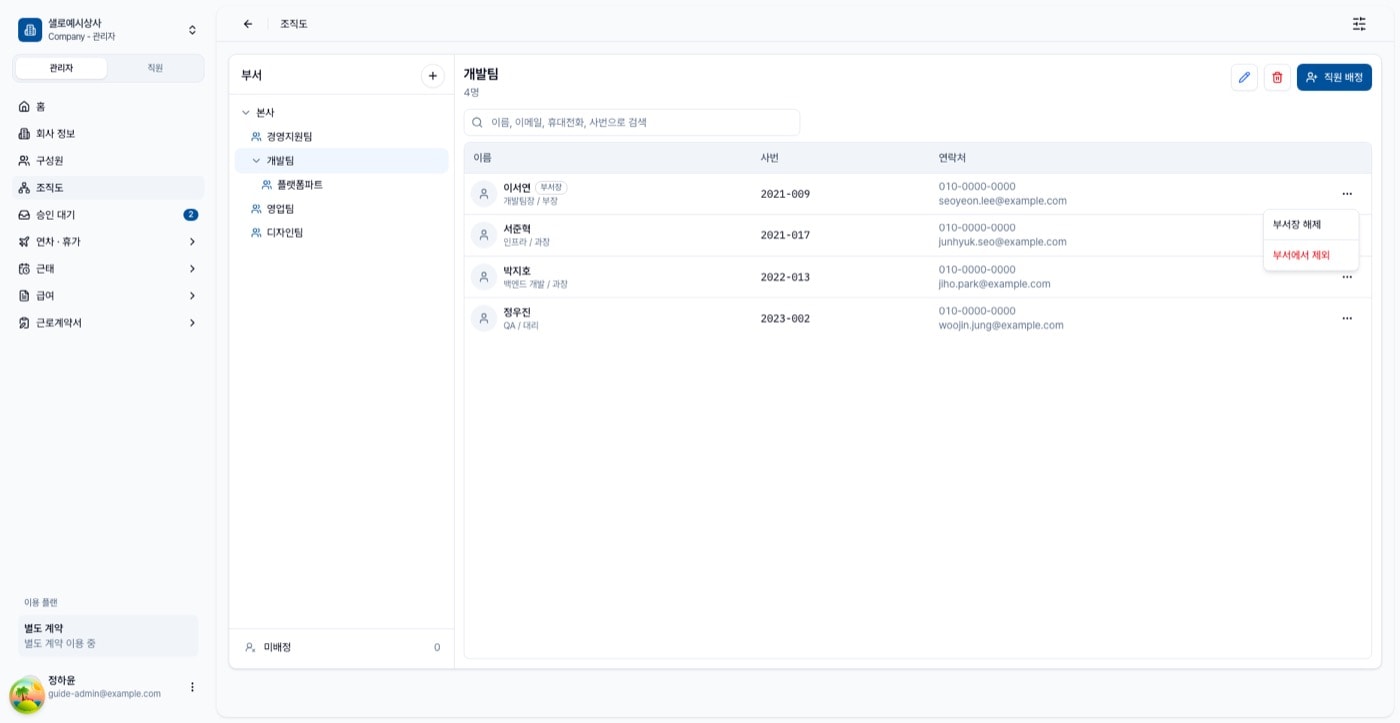The height and width of the screenshot is (723, 1400).
Task: Go back using the left arrow icon
Action: point(248,24)
